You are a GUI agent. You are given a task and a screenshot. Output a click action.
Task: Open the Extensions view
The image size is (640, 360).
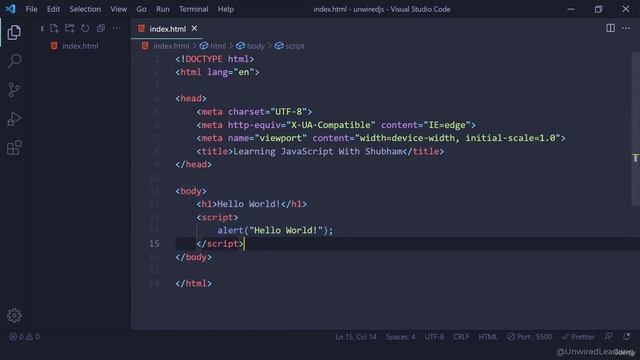pyautogui.click(x=14, y=148)
